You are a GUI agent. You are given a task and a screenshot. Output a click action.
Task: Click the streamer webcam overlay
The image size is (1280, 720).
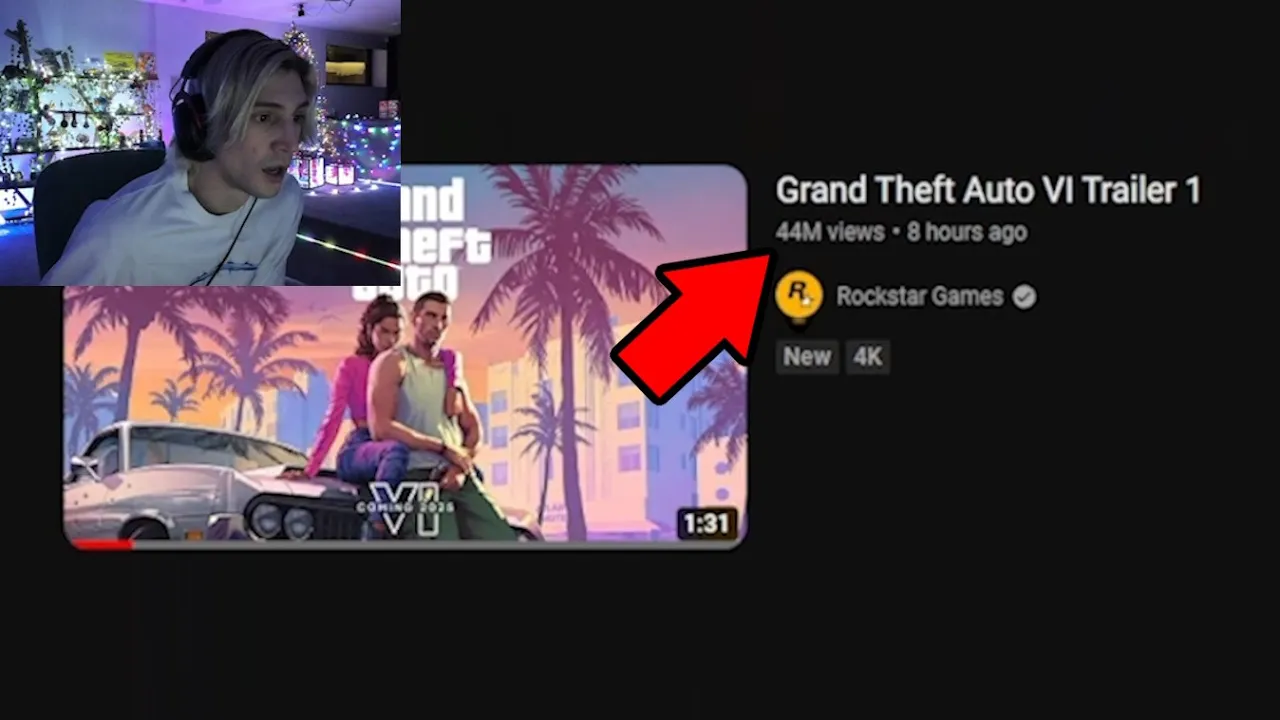(200, 142)
